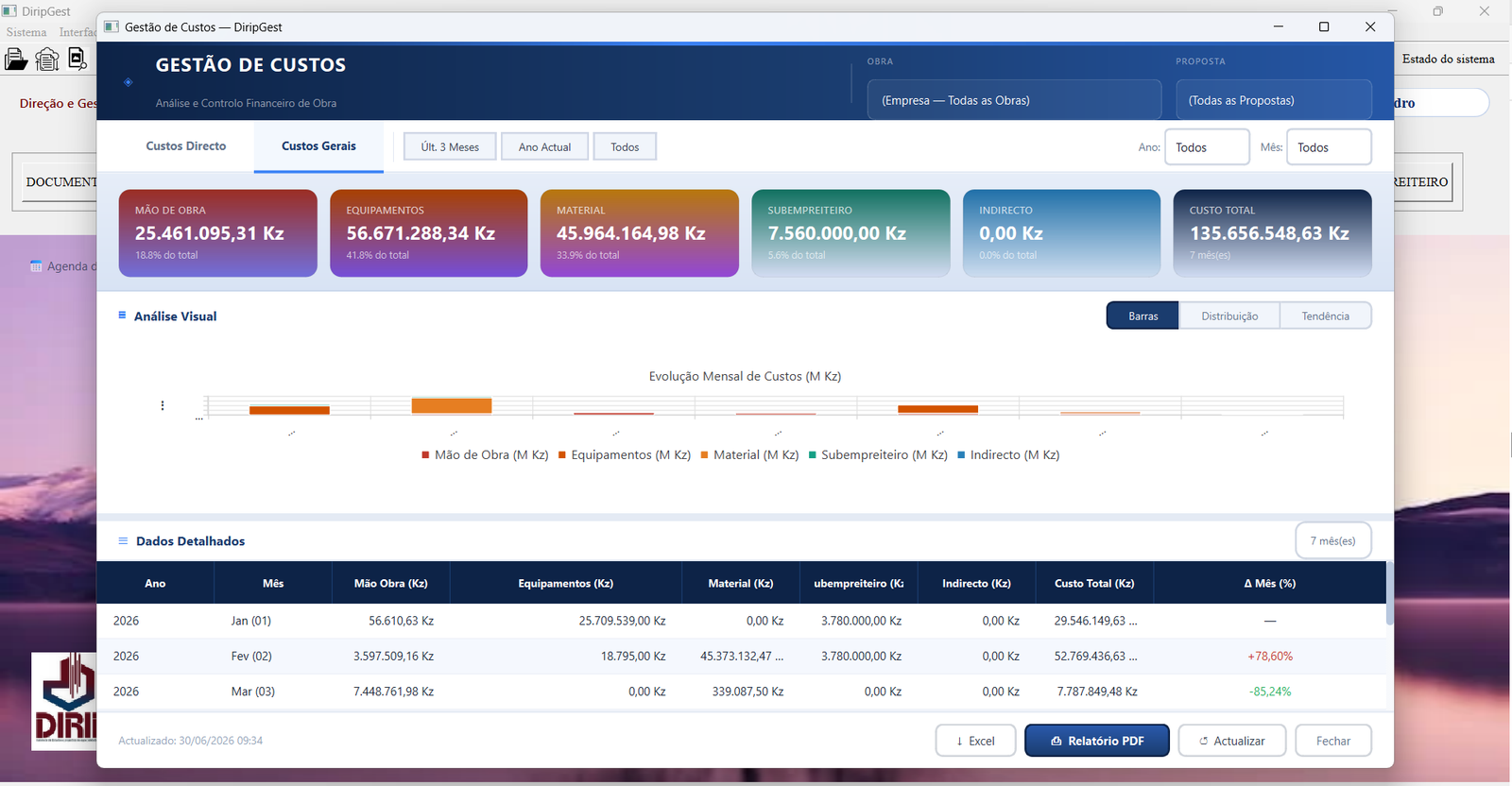Screen dimensions: 1512x786
Task: Click the Mão de Obra summary card
Action: [217, 233]
